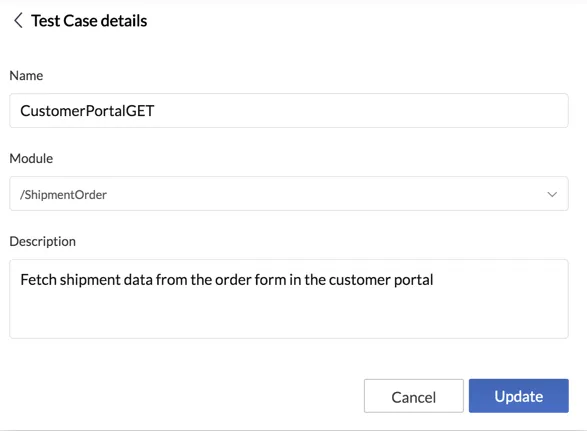The image size is (587, 431).
Task: Select the Test Case details heading
Action: [89, 21]
